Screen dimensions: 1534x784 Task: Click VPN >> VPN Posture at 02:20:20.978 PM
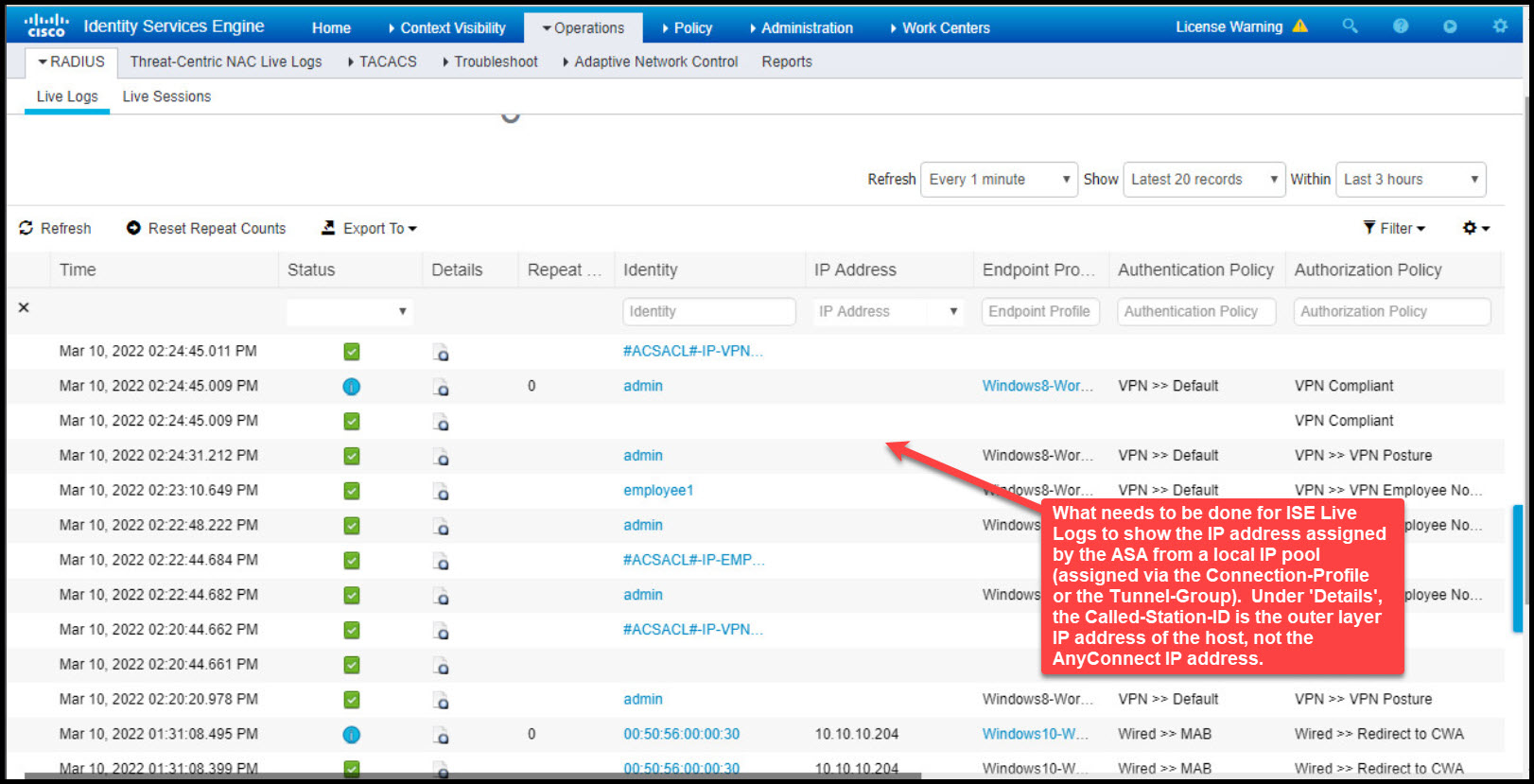pyautogui.click(x=1363, y=699)
